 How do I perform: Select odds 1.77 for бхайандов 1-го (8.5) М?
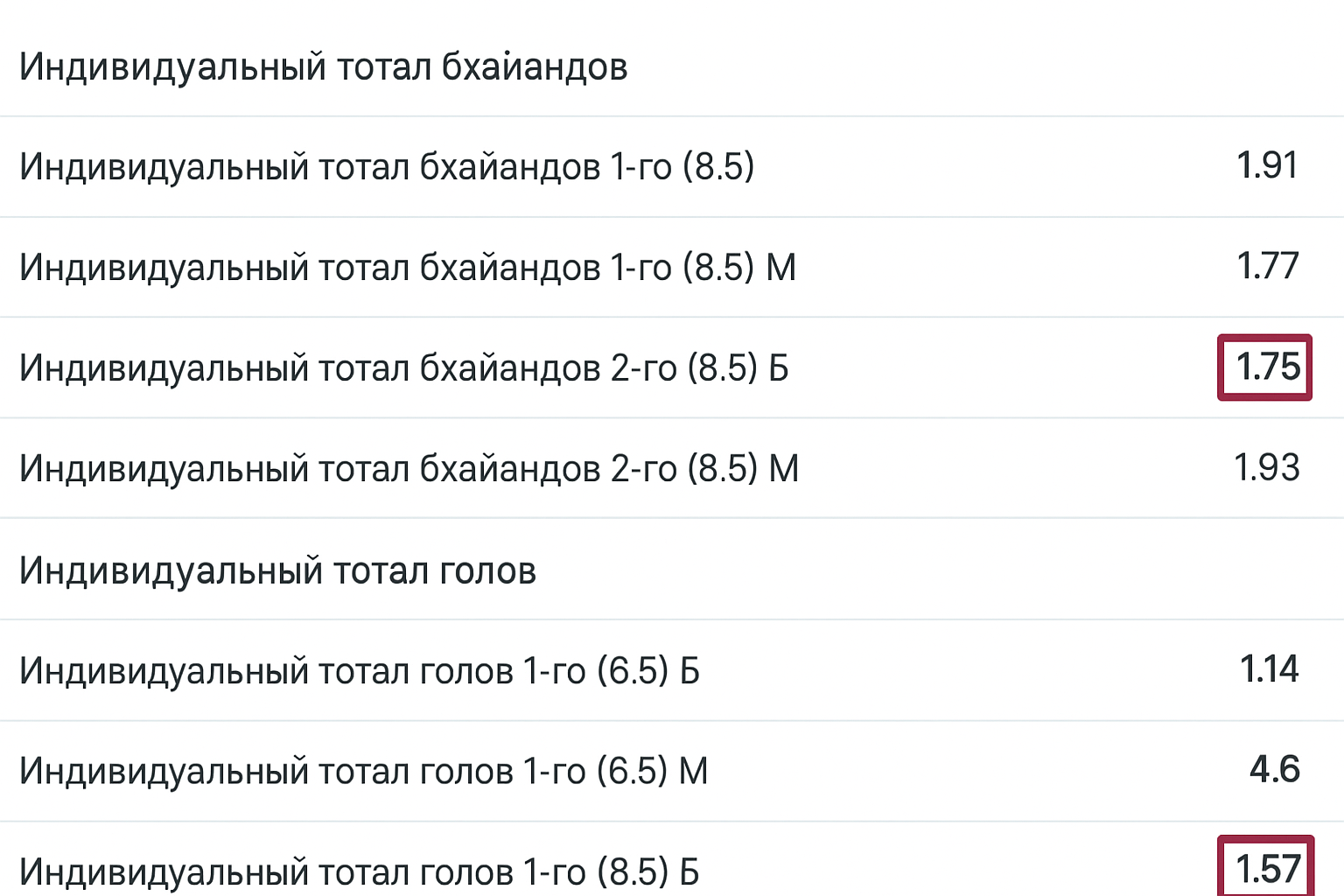[1266, 267]
